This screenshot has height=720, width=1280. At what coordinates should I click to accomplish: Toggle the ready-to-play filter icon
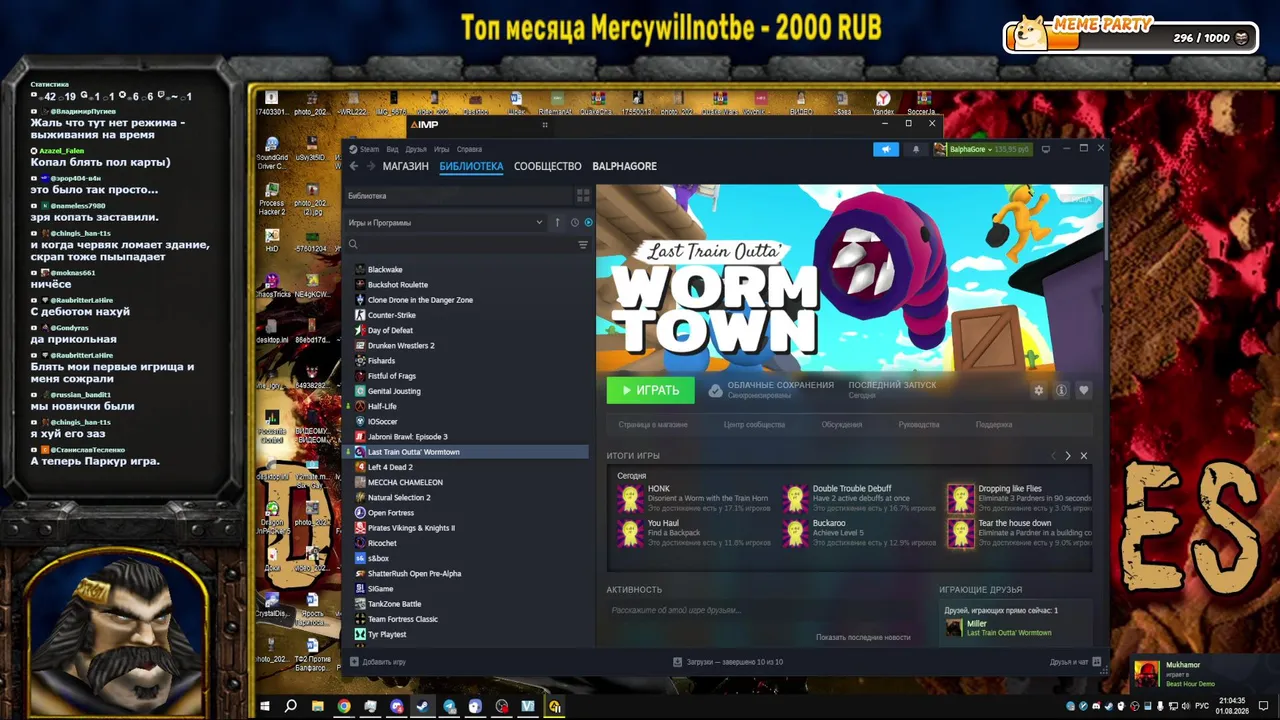click(x=588, y=222)
